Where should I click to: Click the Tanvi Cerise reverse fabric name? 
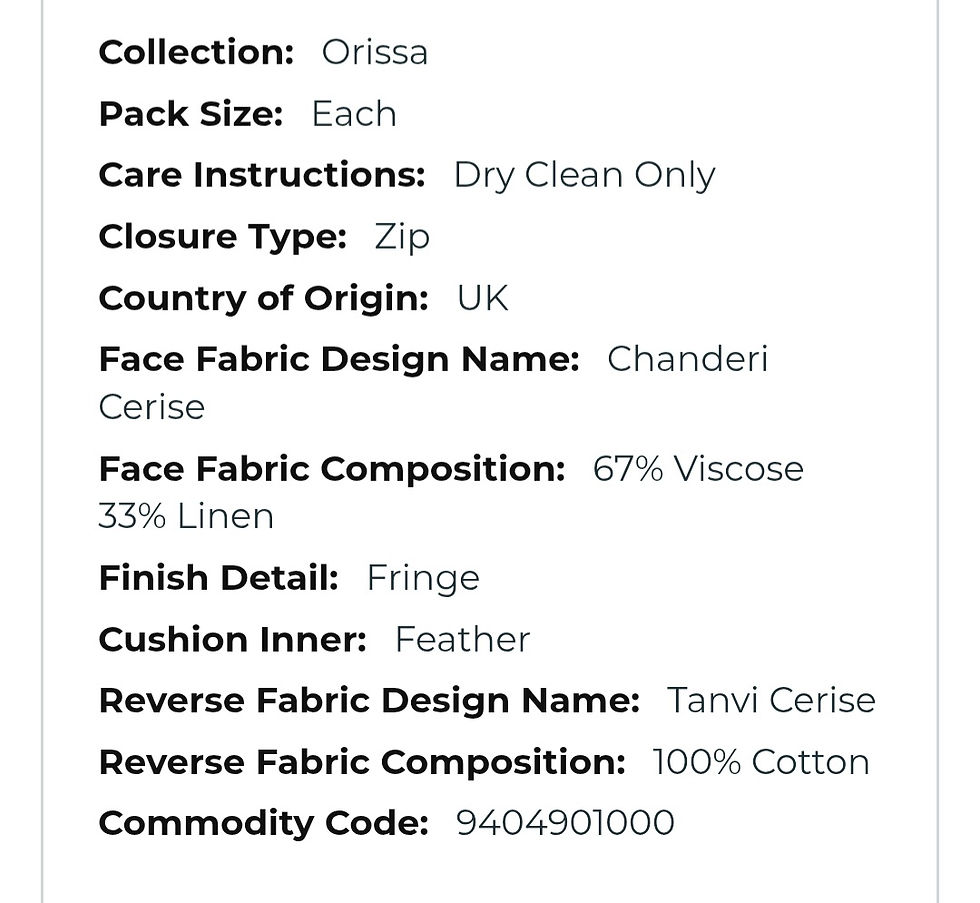771,700
